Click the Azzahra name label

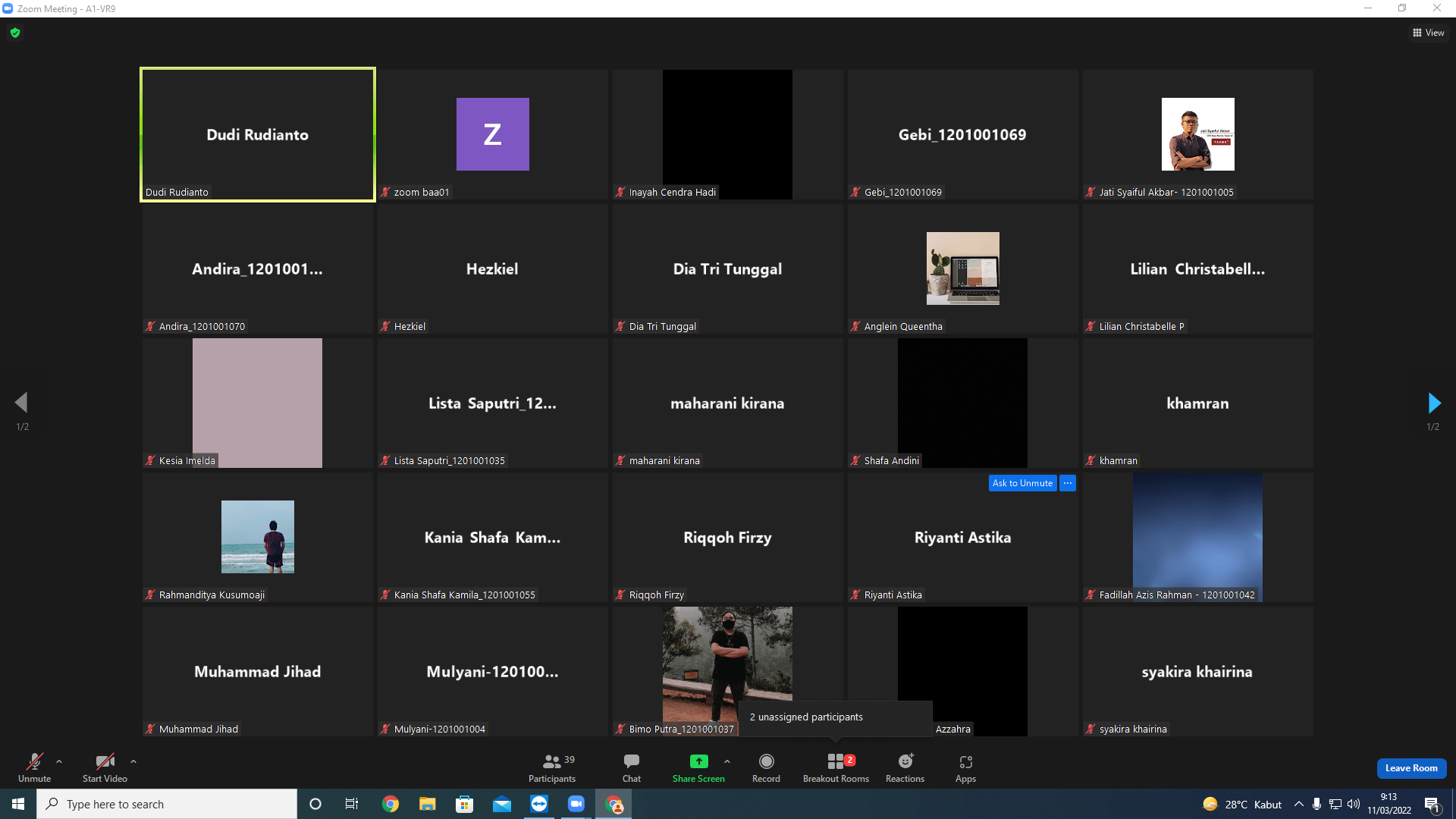coord(952,730)
